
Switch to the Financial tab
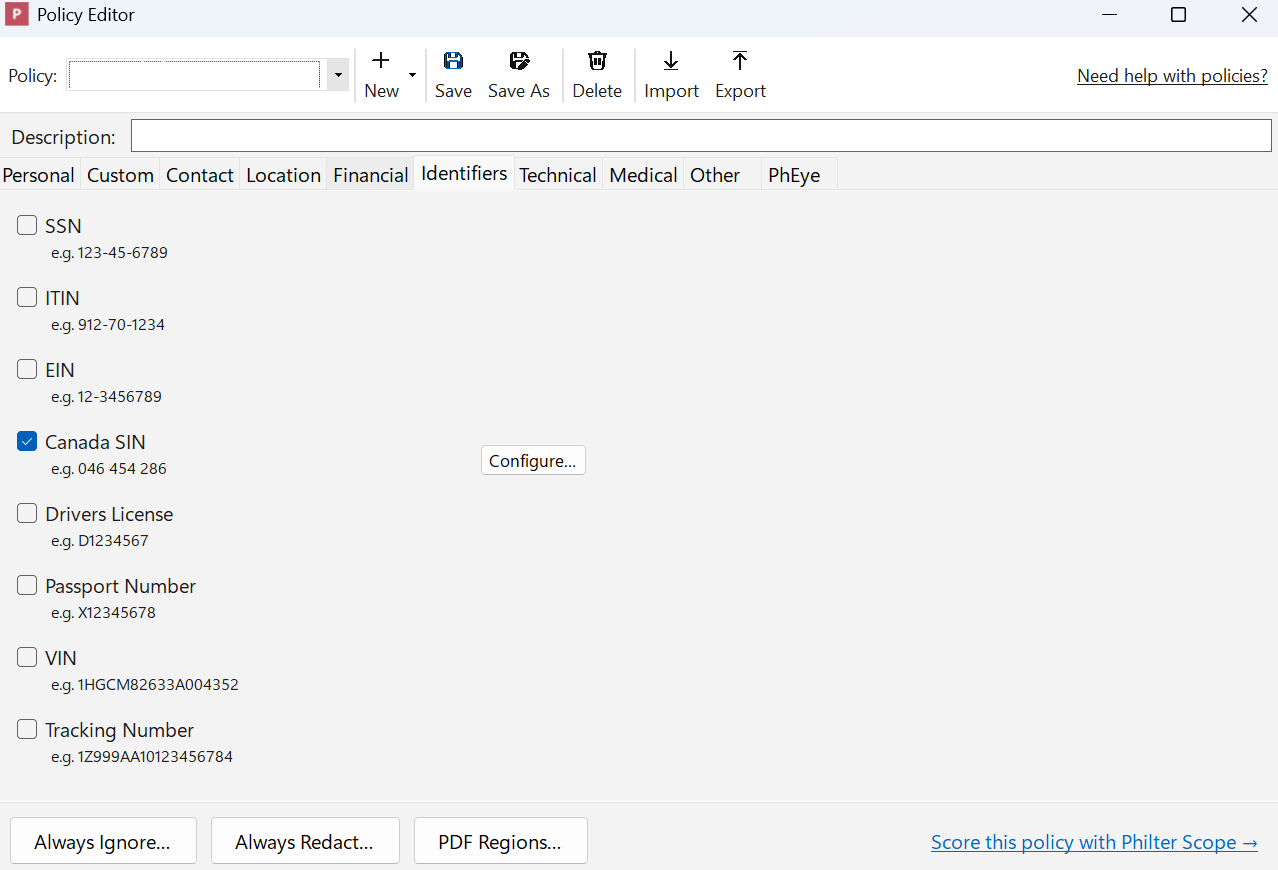coord(371,175)
